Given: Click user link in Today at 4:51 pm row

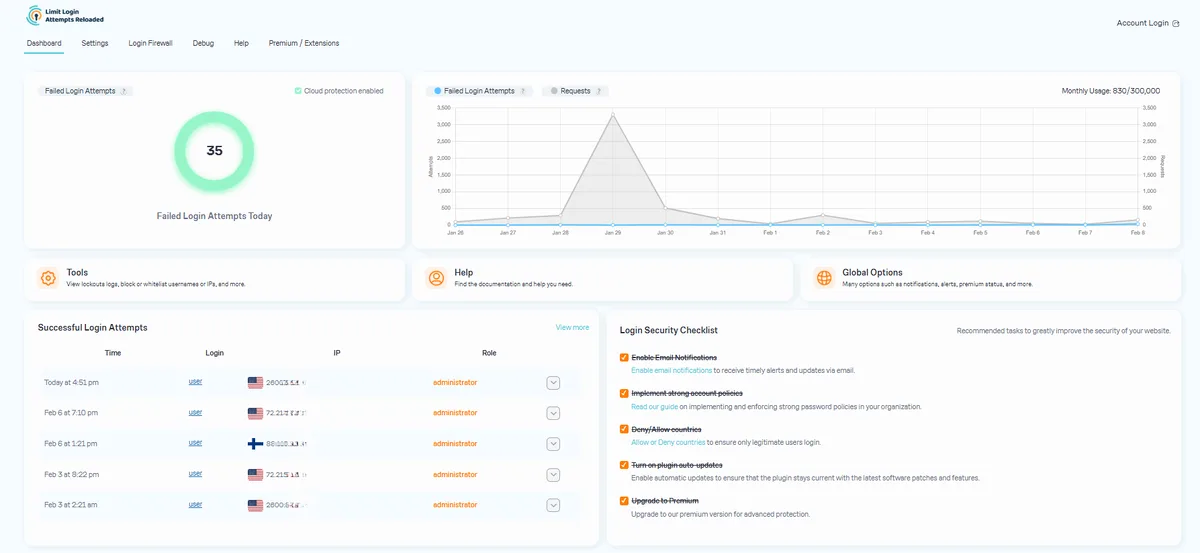Looking at the screenshot, I should click(195, 382).
